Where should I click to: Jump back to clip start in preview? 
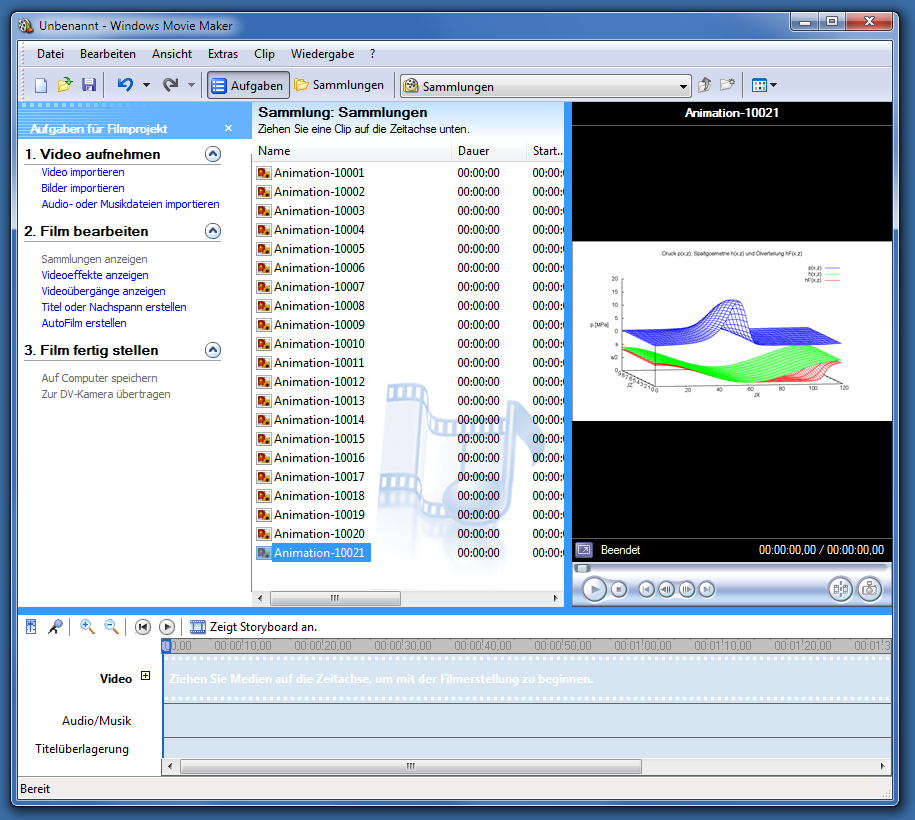click(647, 589)
